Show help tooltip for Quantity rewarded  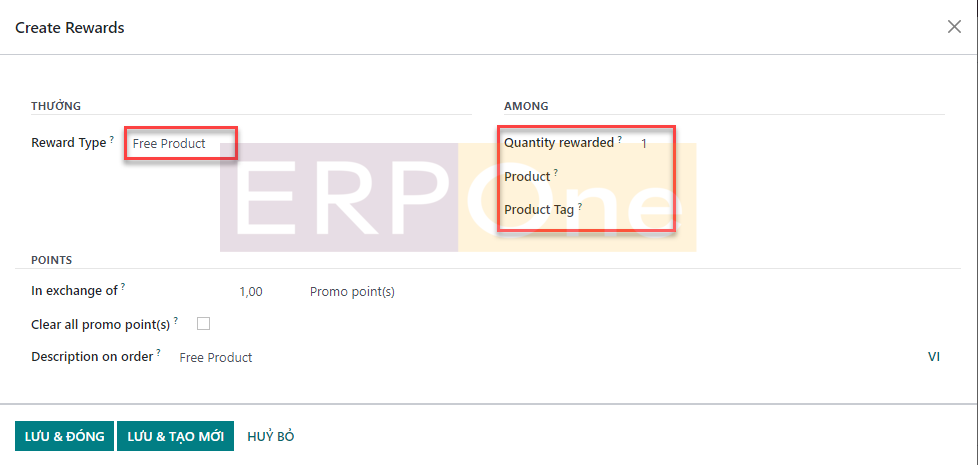tap(619, 138)
